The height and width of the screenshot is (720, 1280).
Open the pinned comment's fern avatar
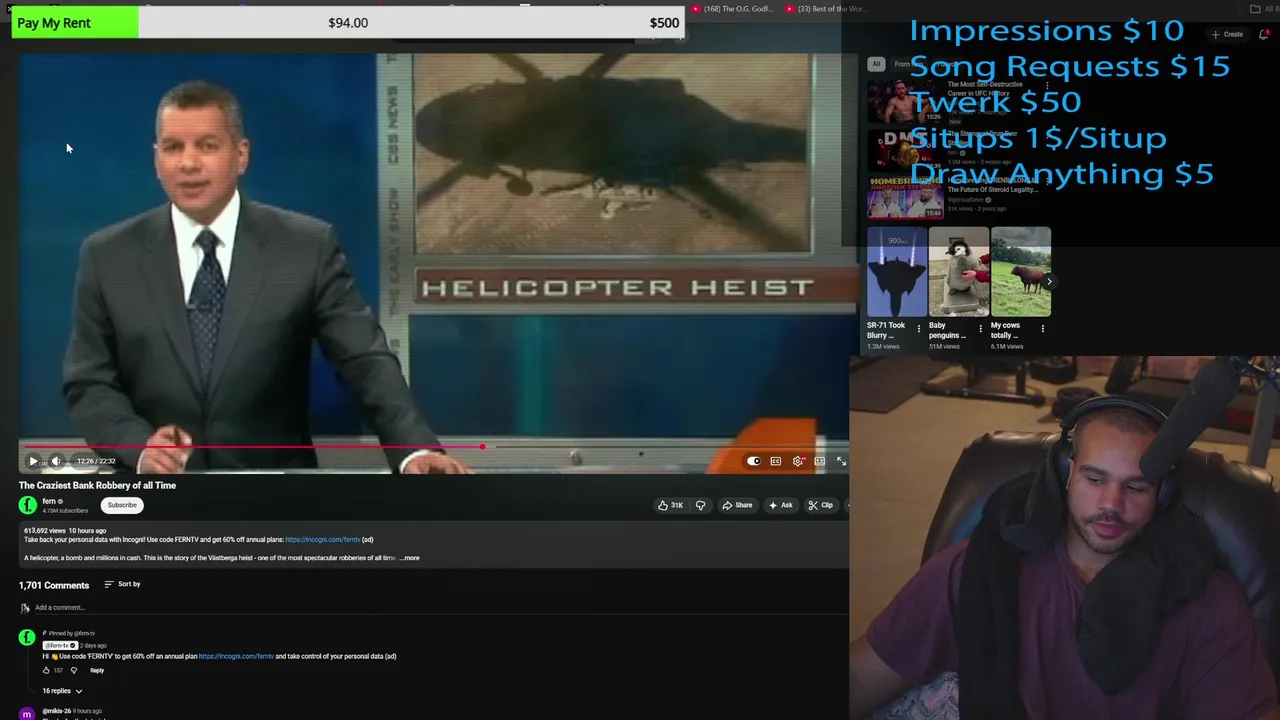(x=27, y=637)
